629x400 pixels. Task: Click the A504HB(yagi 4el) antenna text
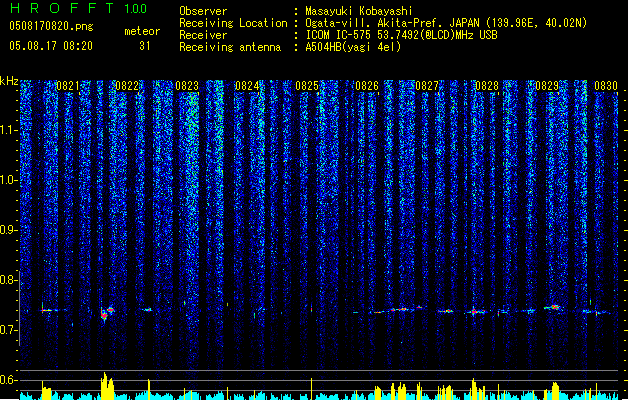tap(353, 47)
